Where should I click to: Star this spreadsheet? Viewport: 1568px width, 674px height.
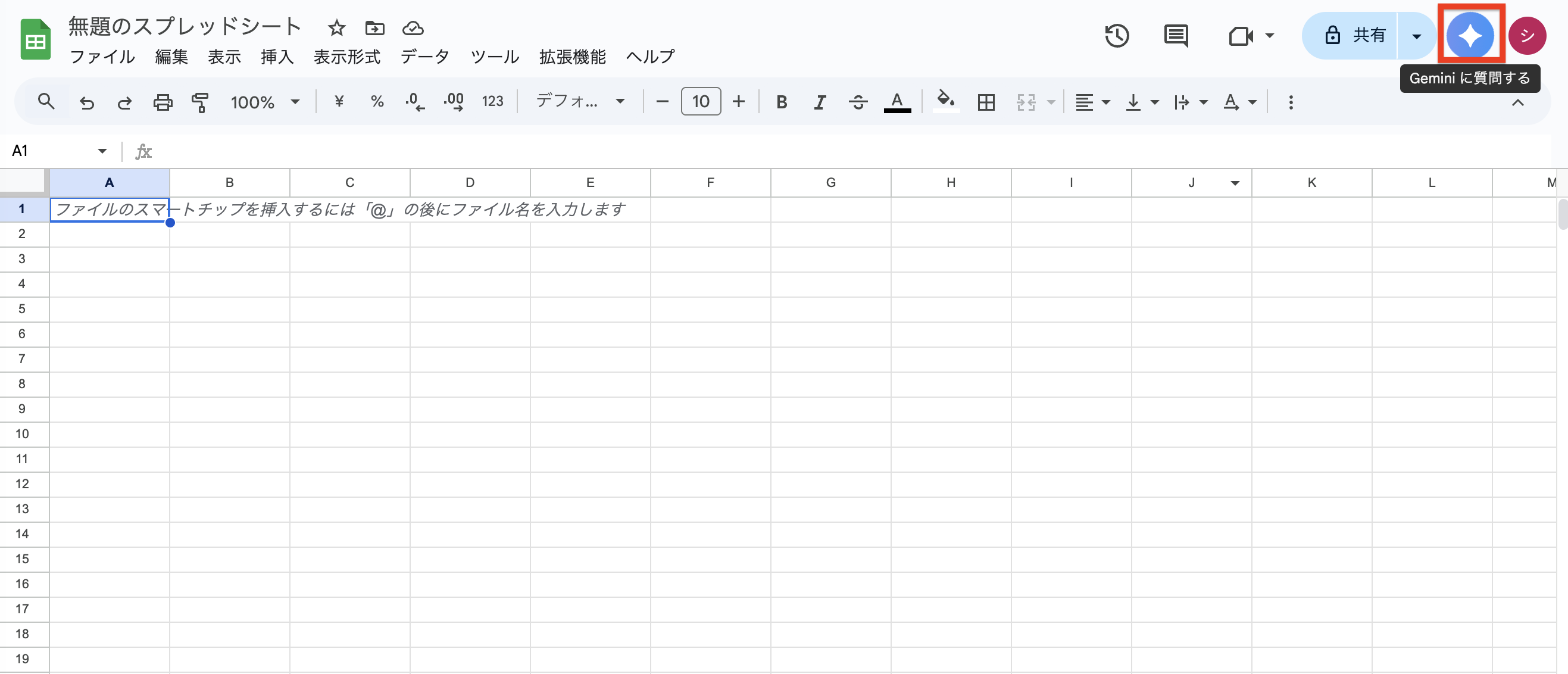pyautogui.click(x=336, y=28)
